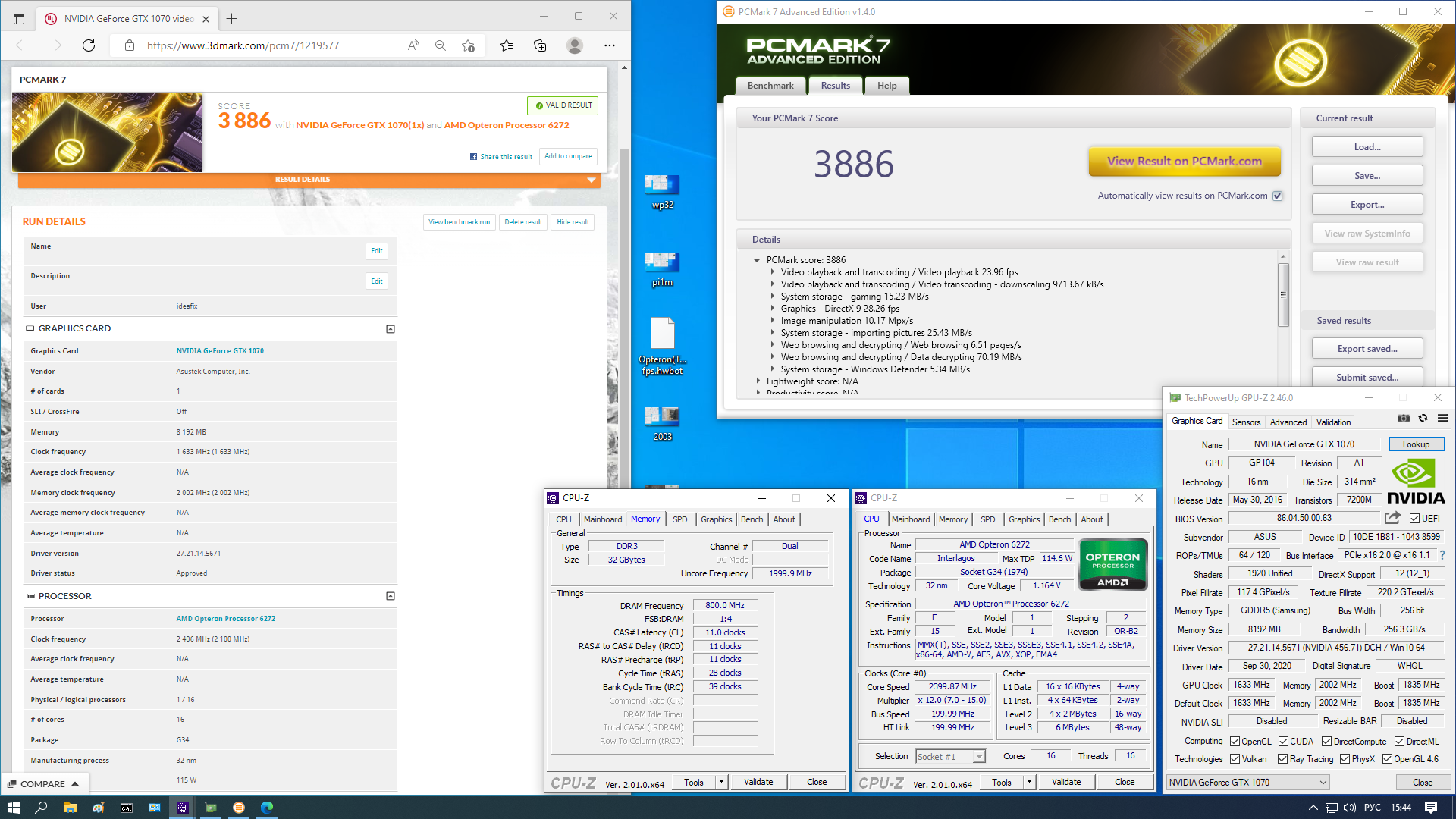Toggle automatically view results on PCMark.com

click(1278, 196)
